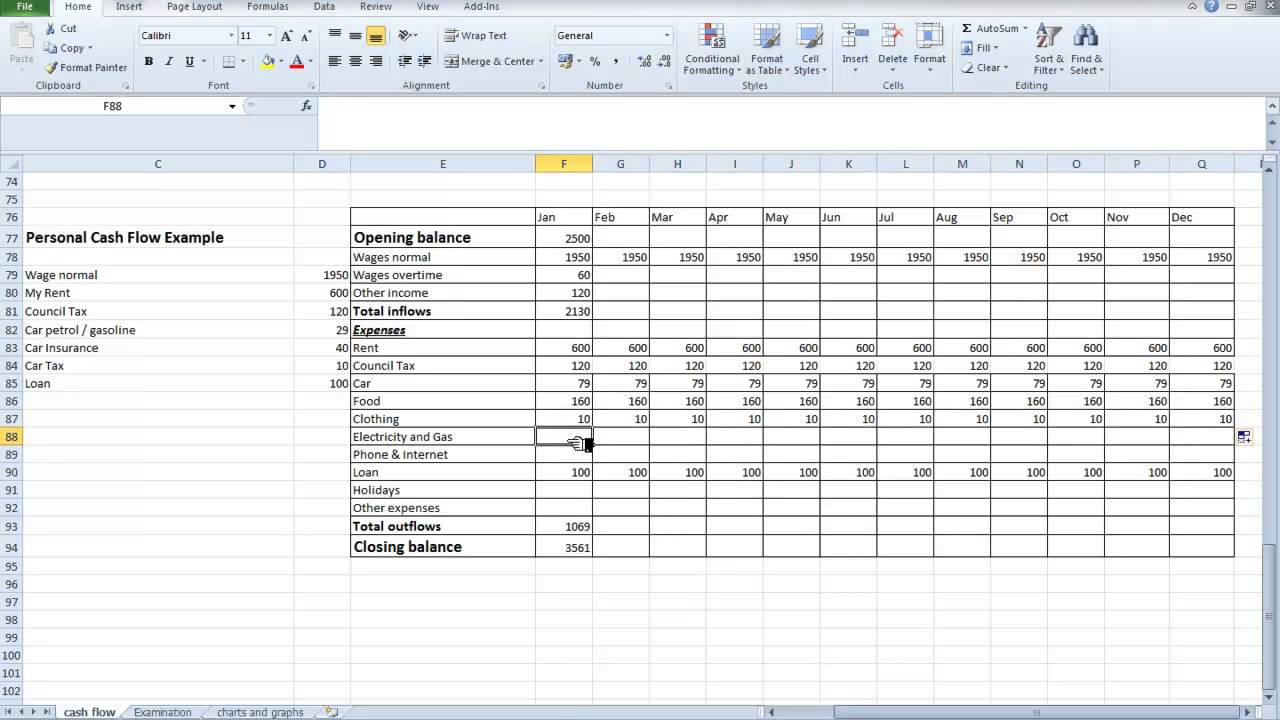Open the General number format dropdown
The height and width of the screenshot is (720, 1280).
tap(666, 35)
